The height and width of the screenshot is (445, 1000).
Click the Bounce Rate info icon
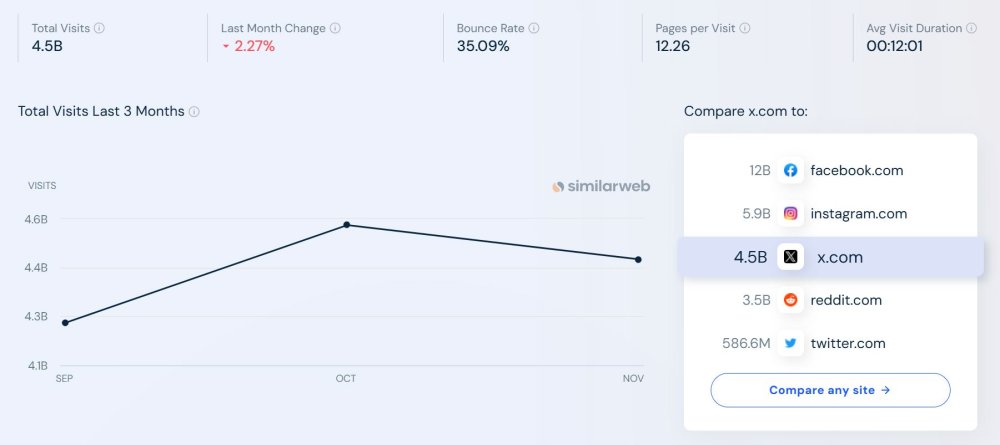click(x=534, y=28)
